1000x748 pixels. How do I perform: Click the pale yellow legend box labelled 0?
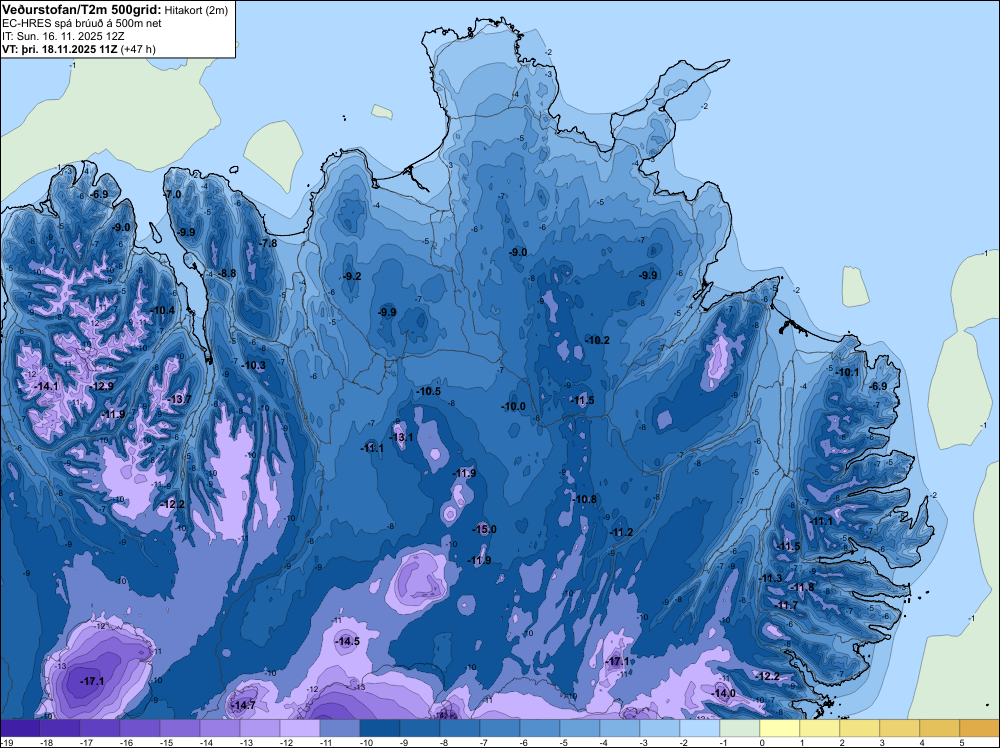pyautogui.click(x=779, y=728)
